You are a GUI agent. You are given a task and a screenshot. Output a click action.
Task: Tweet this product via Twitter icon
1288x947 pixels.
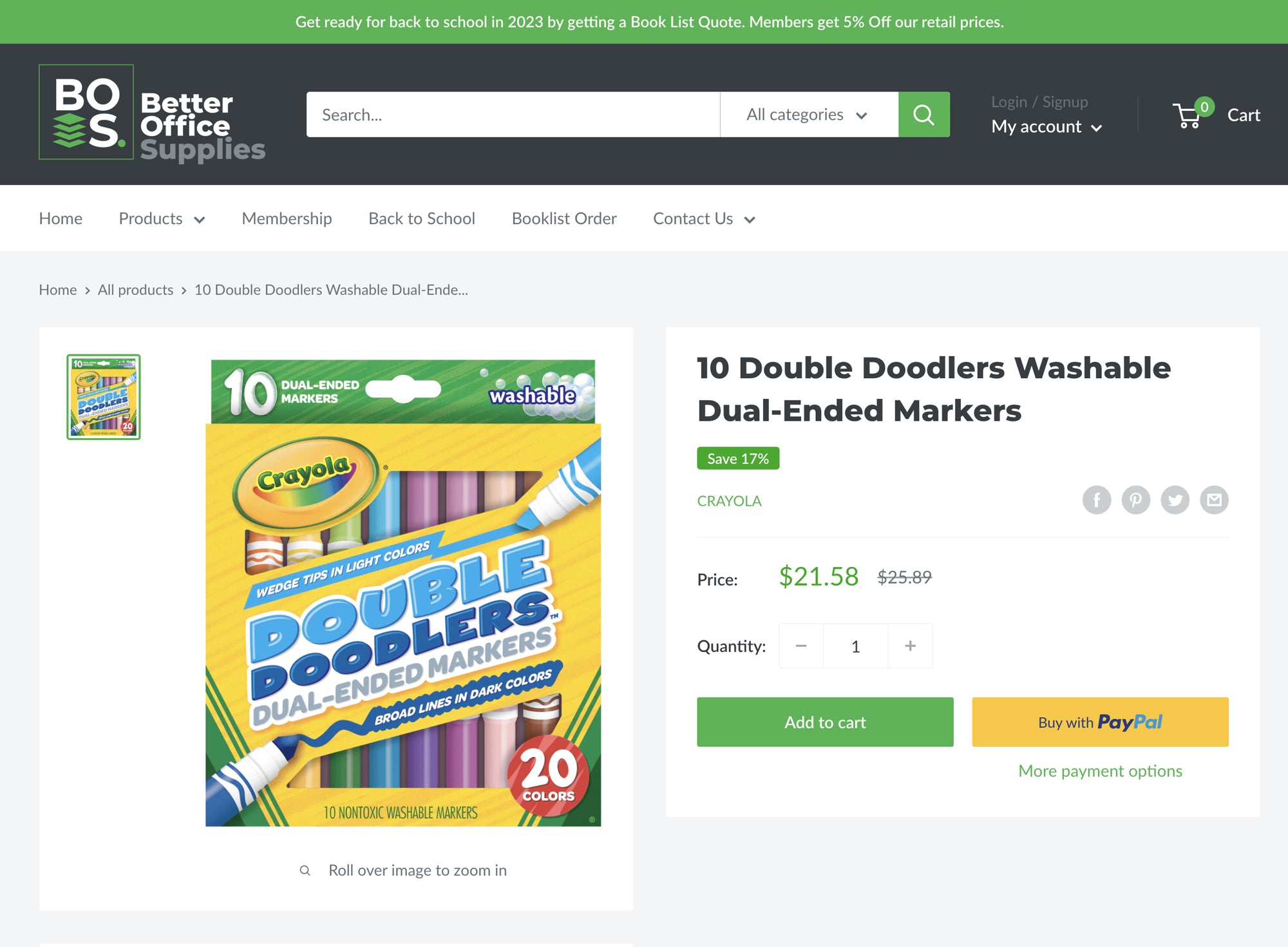pyautogui.click(x=1175, y=500)
